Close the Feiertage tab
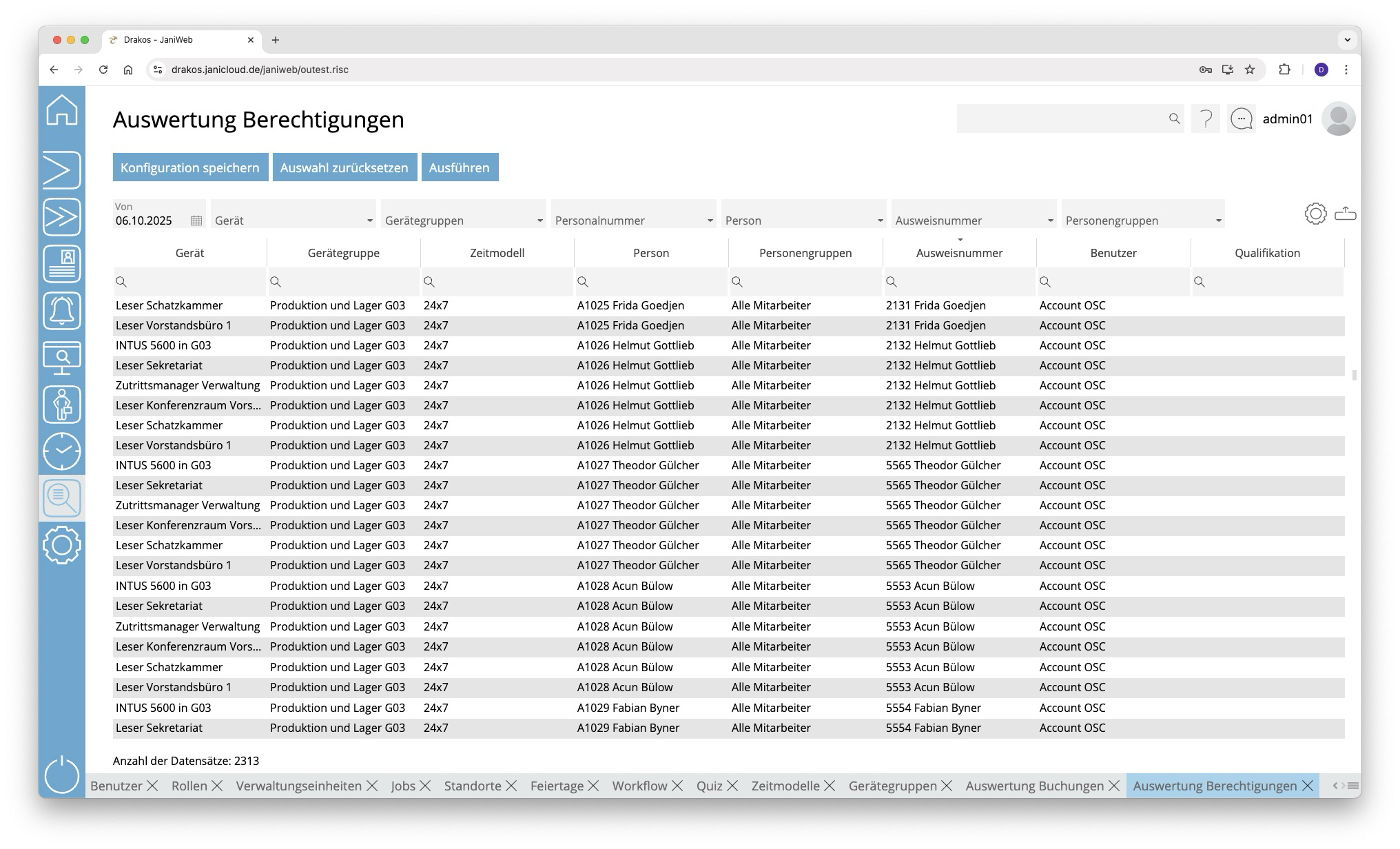The width and height of the screenshot is (1400, 849). pos(593,786)
